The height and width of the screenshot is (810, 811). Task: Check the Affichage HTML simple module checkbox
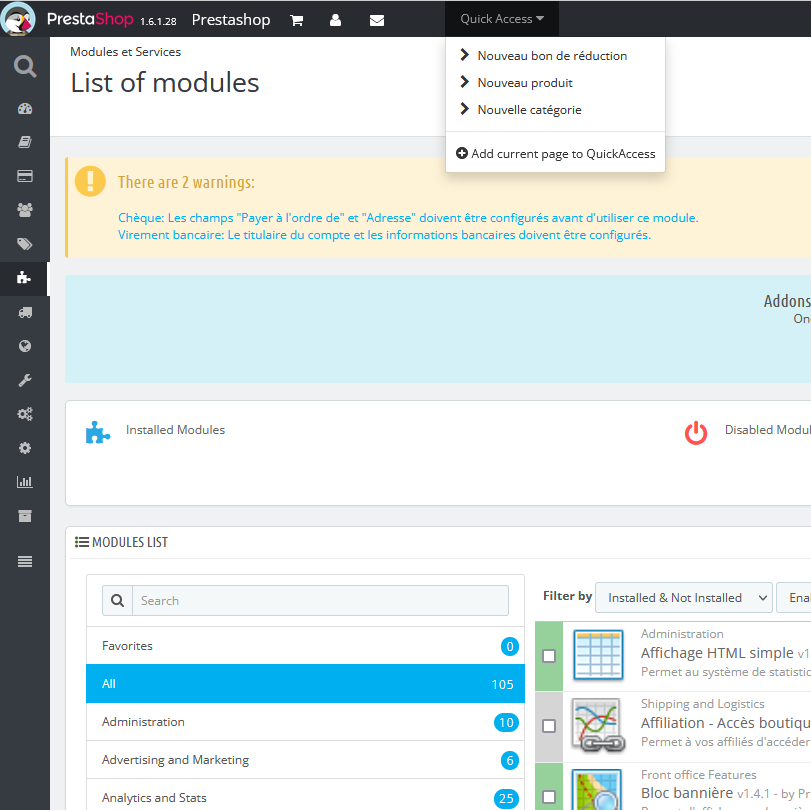pyautogui.click(x=549, y=656)
